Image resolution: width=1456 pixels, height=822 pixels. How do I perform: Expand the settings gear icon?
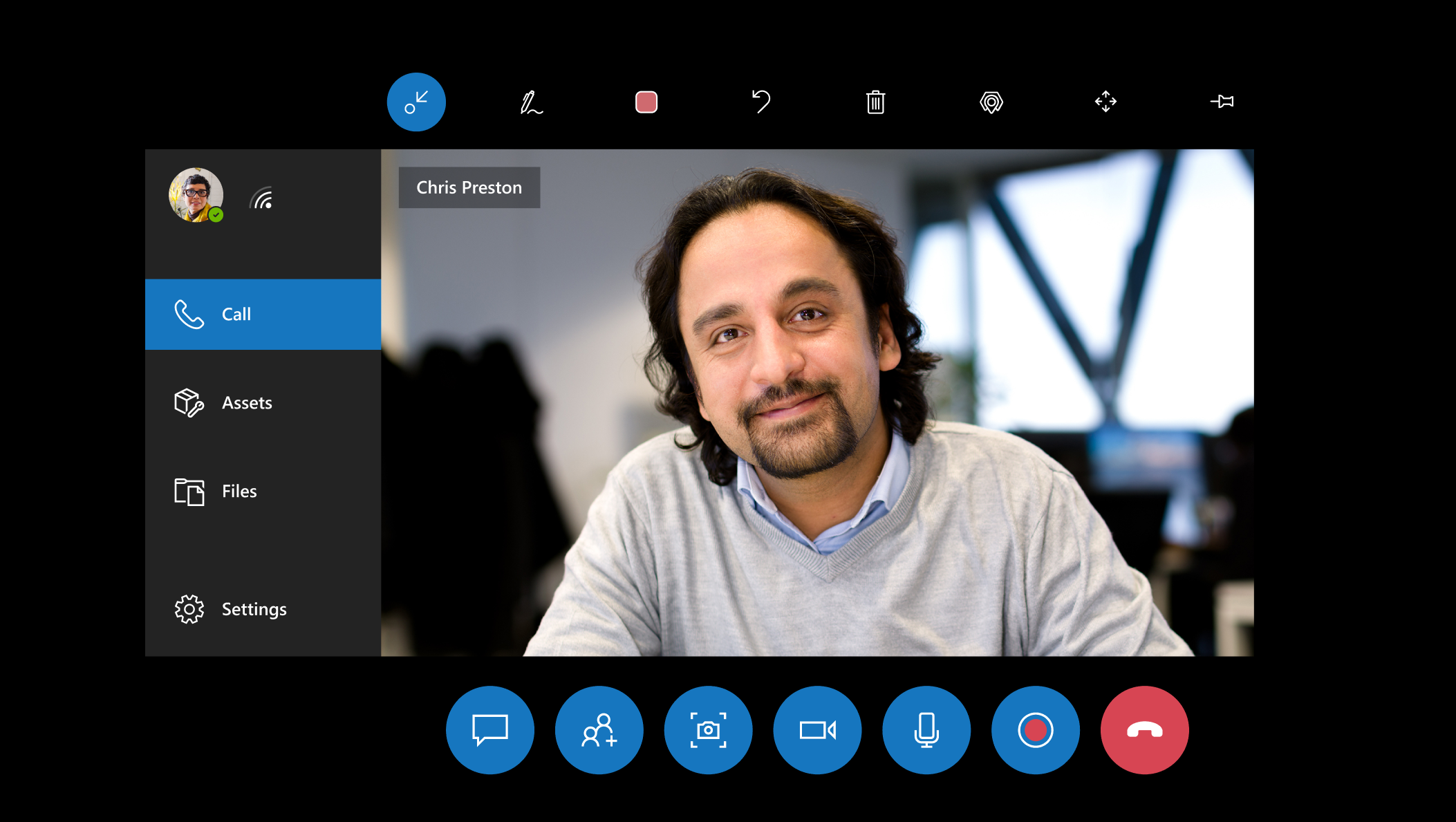190,609
